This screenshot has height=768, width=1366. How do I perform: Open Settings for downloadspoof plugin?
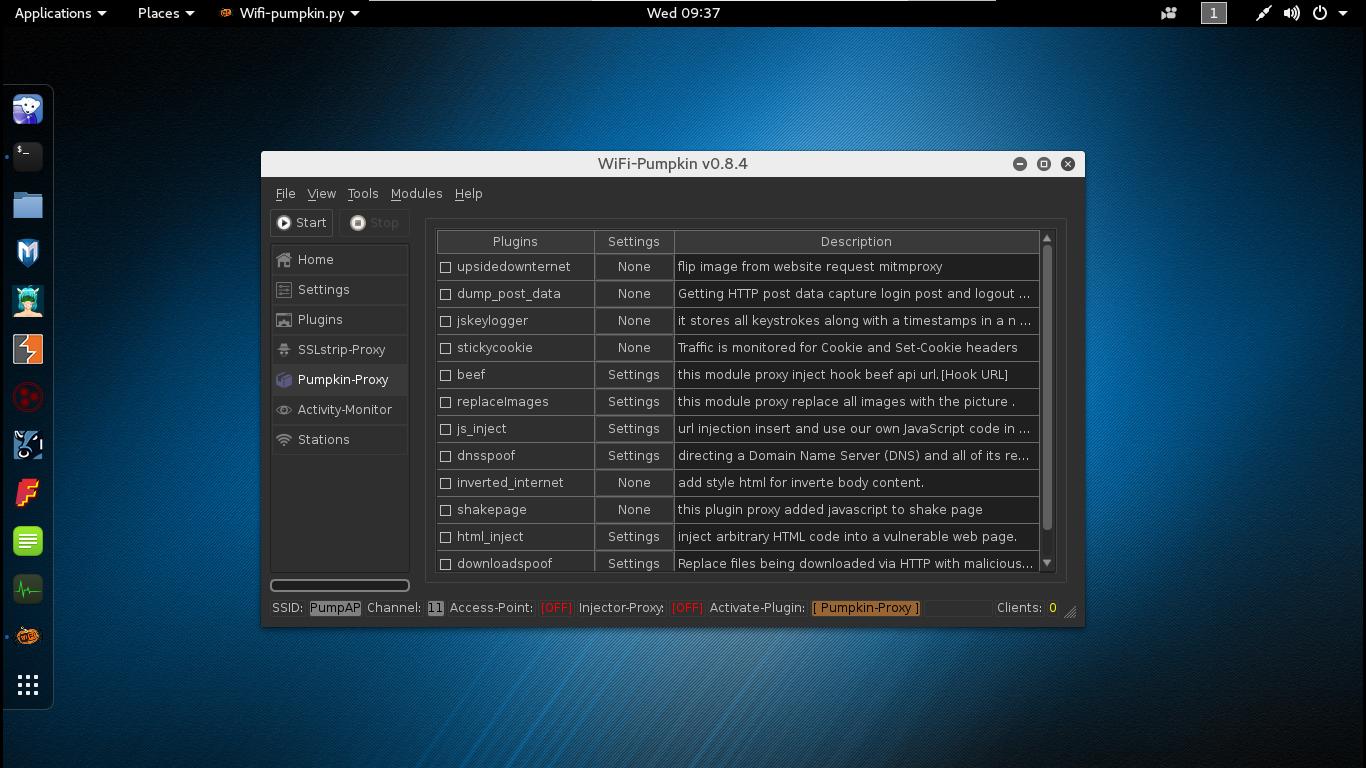tap(634, 564)
